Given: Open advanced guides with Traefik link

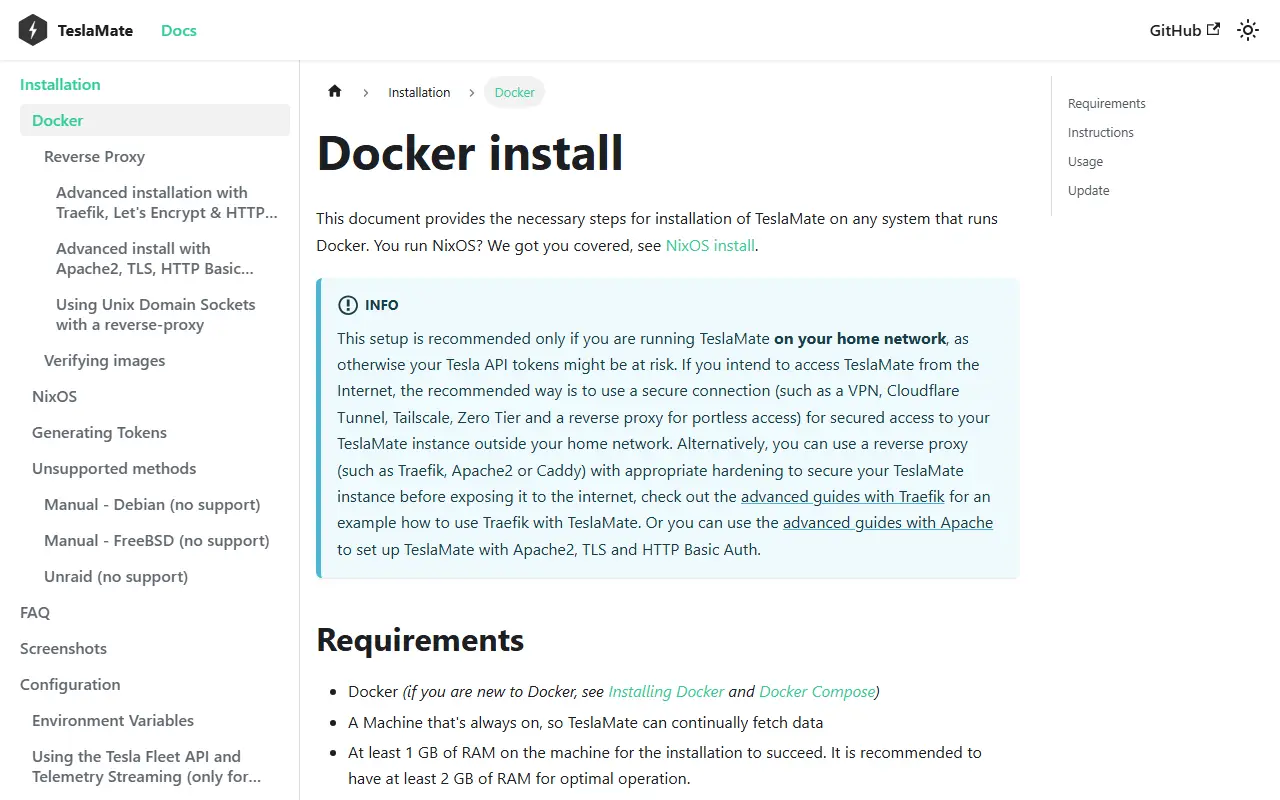Looking at the screenshot, I should [843, 496].
